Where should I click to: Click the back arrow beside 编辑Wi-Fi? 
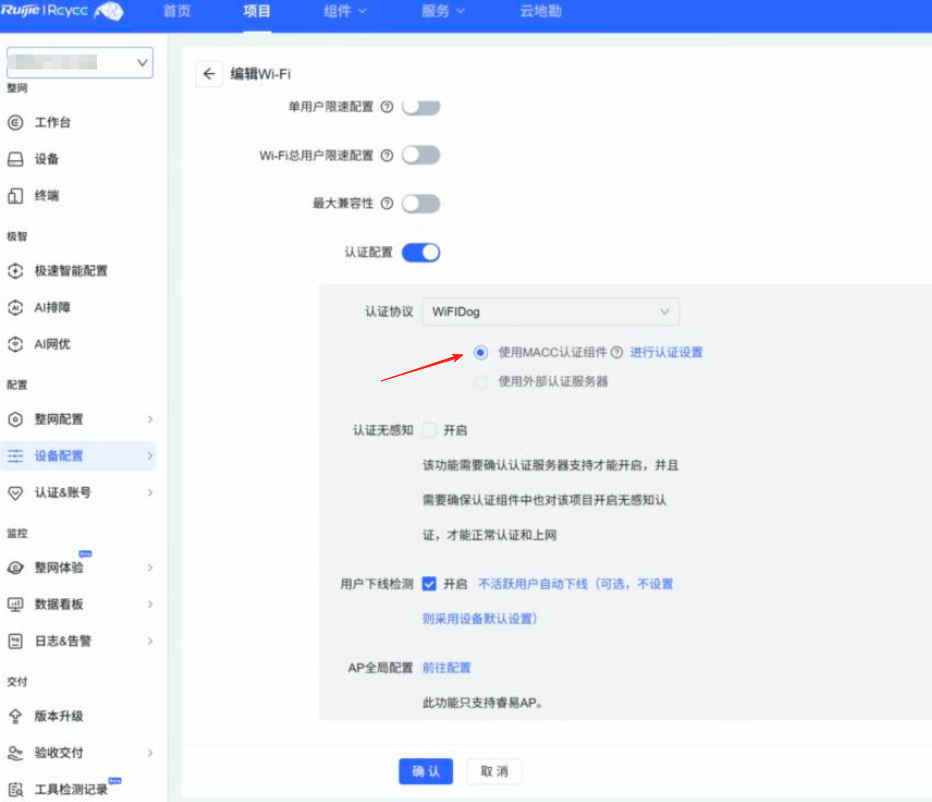(x=209, y=74)
